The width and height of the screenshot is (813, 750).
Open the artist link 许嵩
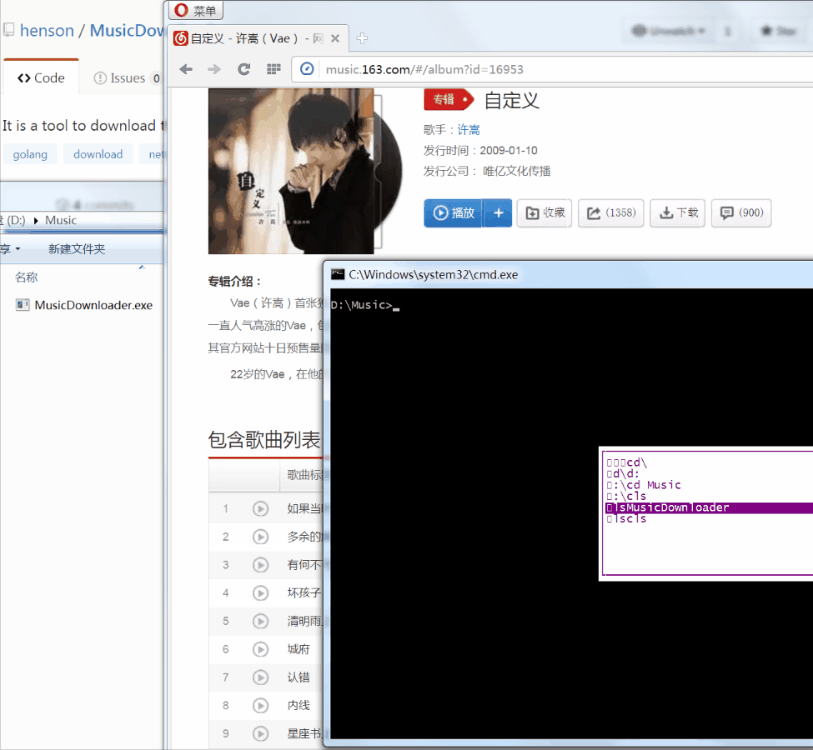[468, 130]
